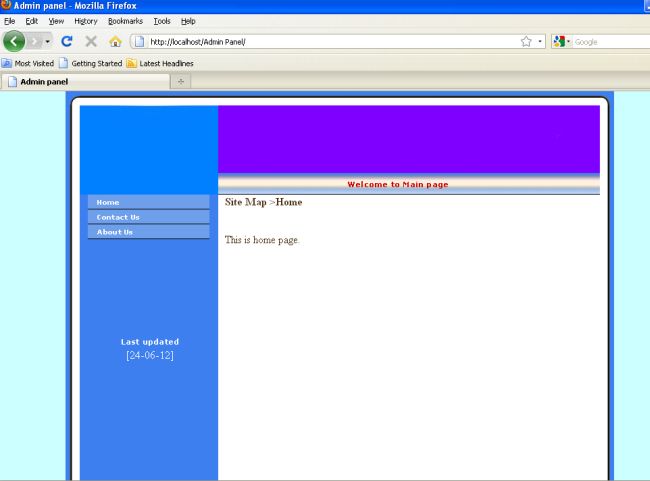650x481 pixels.
Task: Select the Admin panel tab
Action: pyautogui.click(x=85, y=82)
